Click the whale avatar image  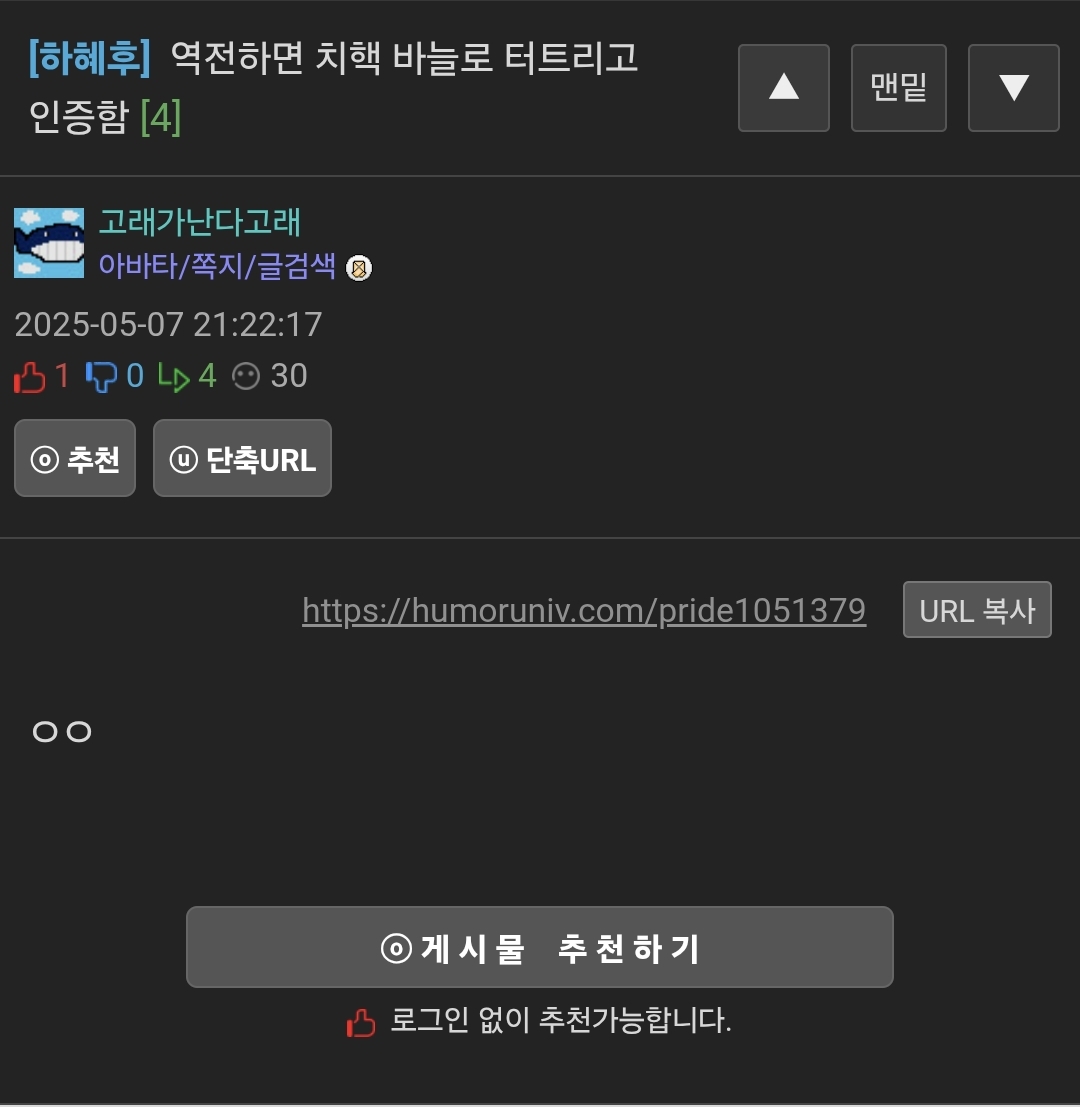49,243
